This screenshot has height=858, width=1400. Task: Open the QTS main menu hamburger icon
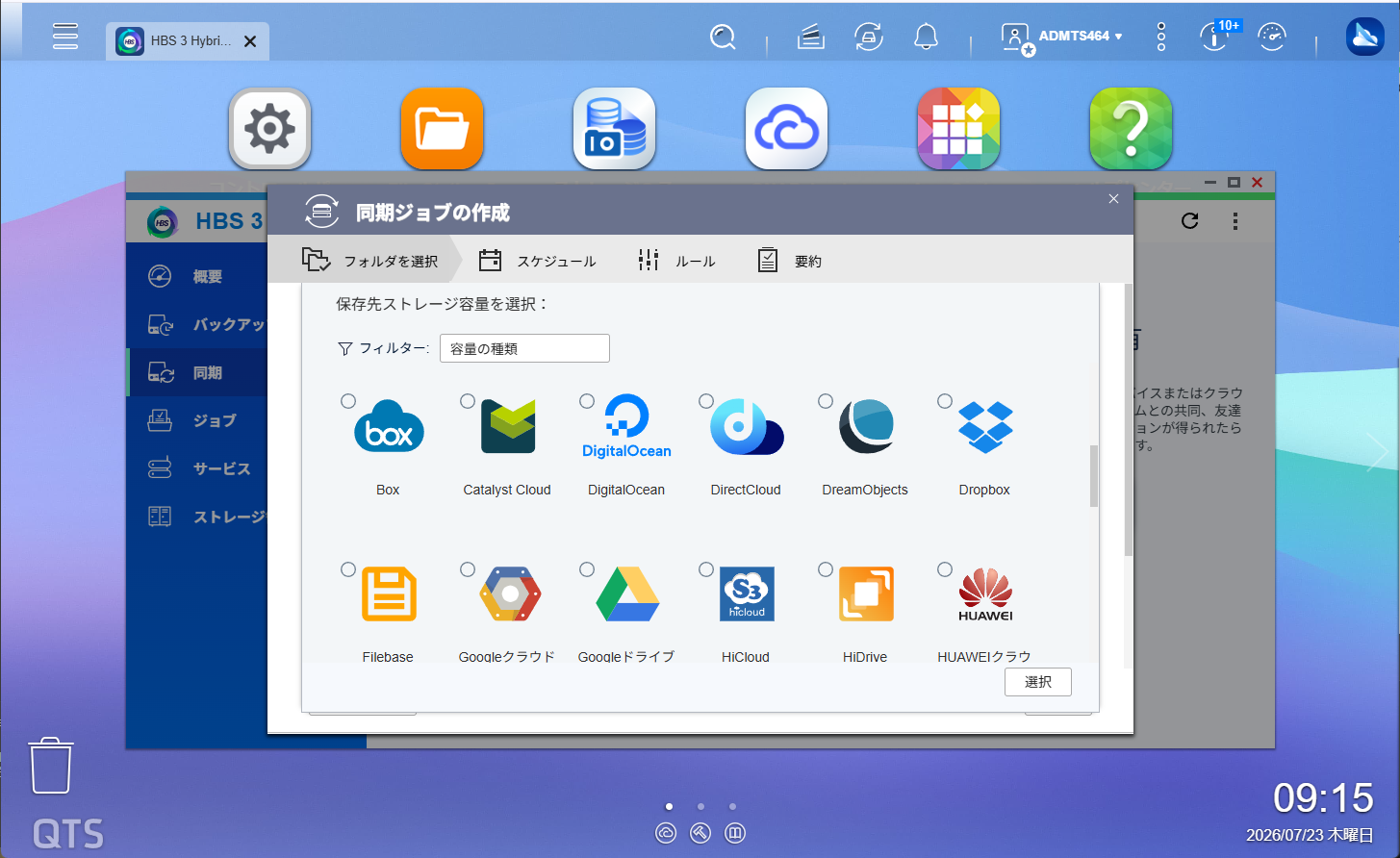(x=65, y=37)
